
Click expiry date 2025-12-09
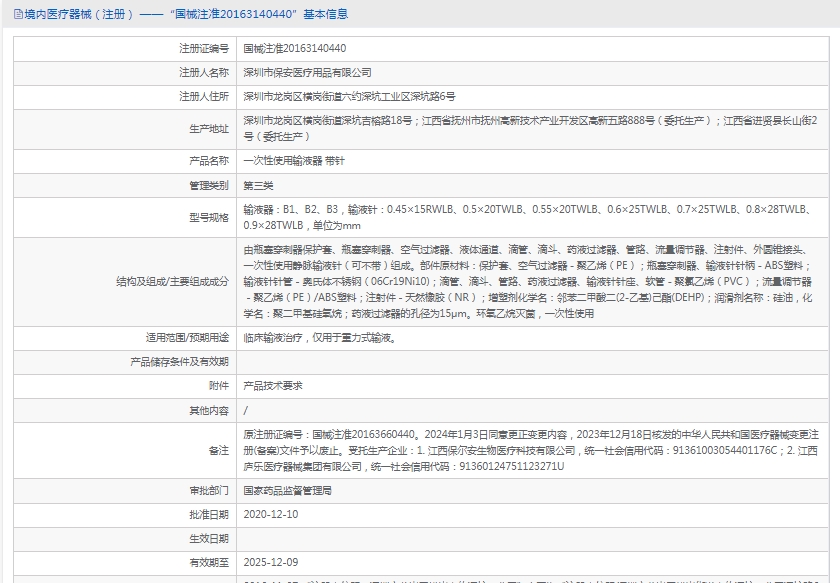coord(270,563)
